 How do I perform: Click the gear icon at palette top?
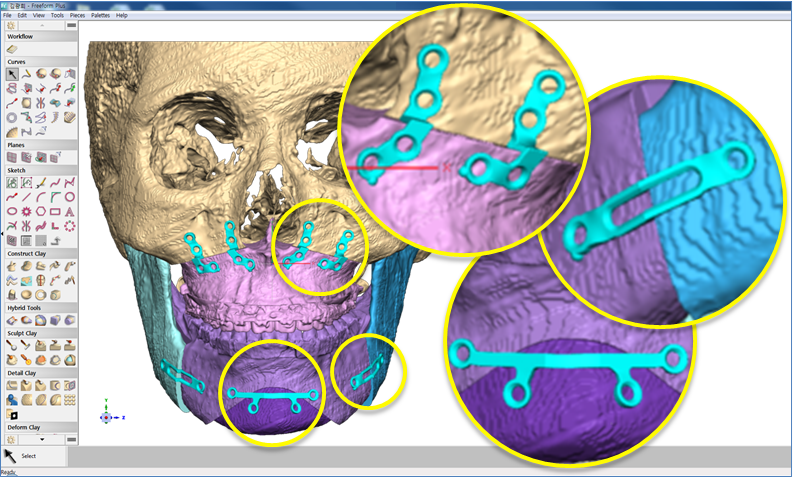(11, 26)
